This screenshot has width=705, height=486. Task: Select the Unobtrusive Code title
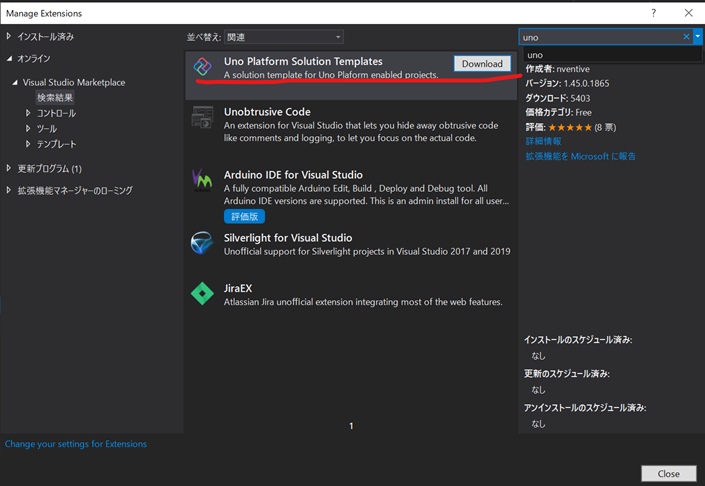pos(267,111)
